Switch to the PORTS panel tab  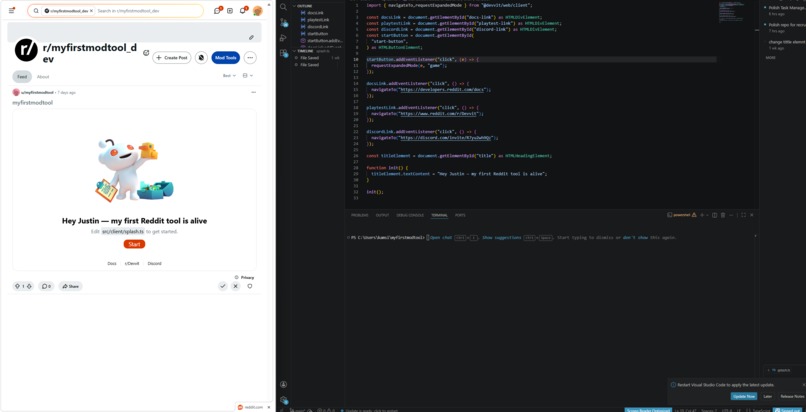(460, 215)
